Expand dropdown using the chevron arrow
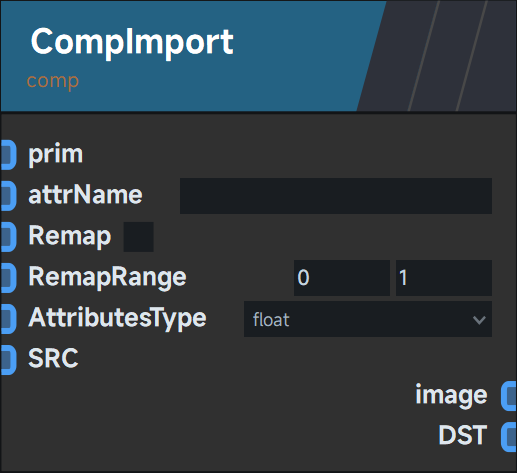The image size is (517, 473). (x=479, y=320)
